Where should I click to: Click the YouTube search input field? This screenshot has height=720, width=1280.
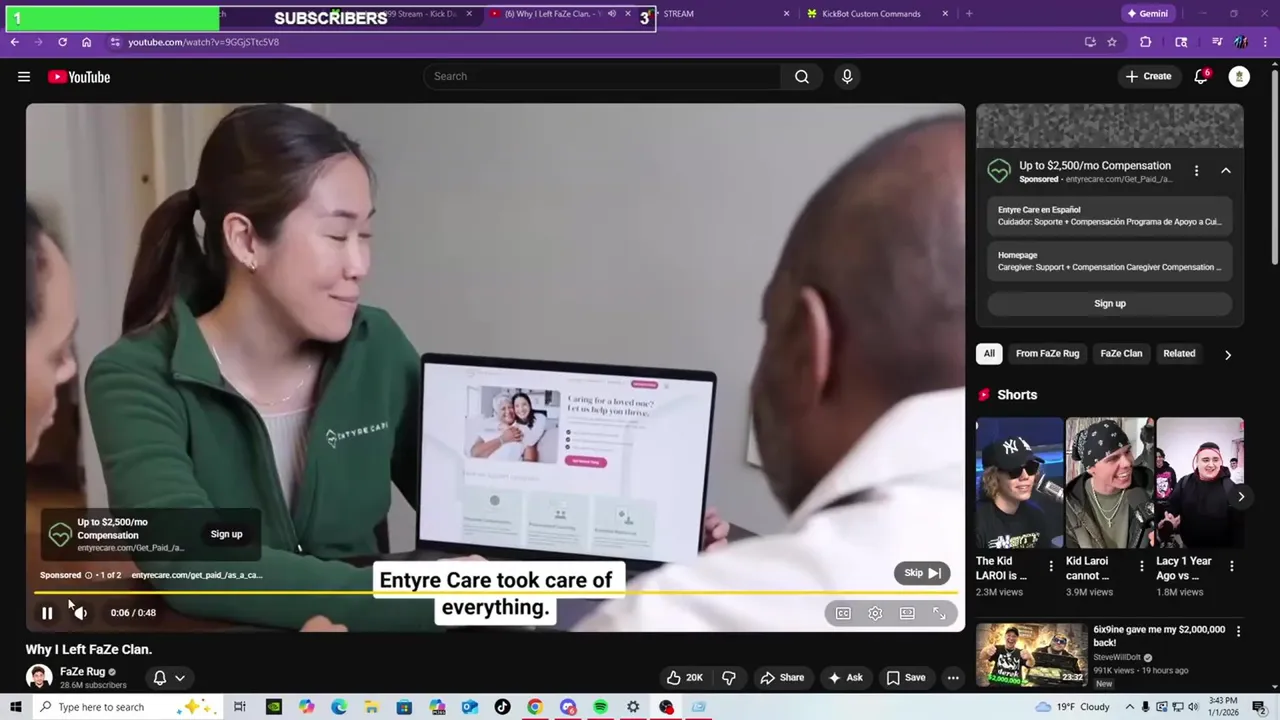603,77
